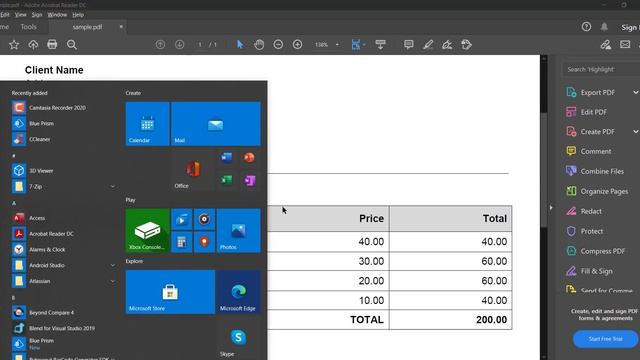The width and height of the screenshot is (640, 360).
Task: Open the Organize Pages tool
Action: click(x=597, y=191)
